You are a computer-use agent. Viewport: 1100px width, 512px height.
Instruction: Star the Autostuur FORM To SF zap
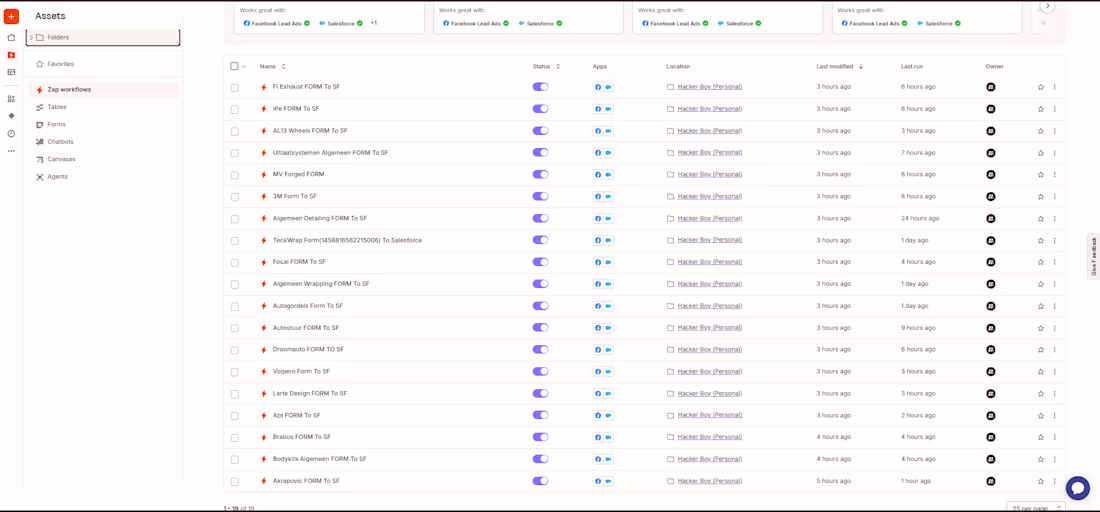pos(1041,328)
